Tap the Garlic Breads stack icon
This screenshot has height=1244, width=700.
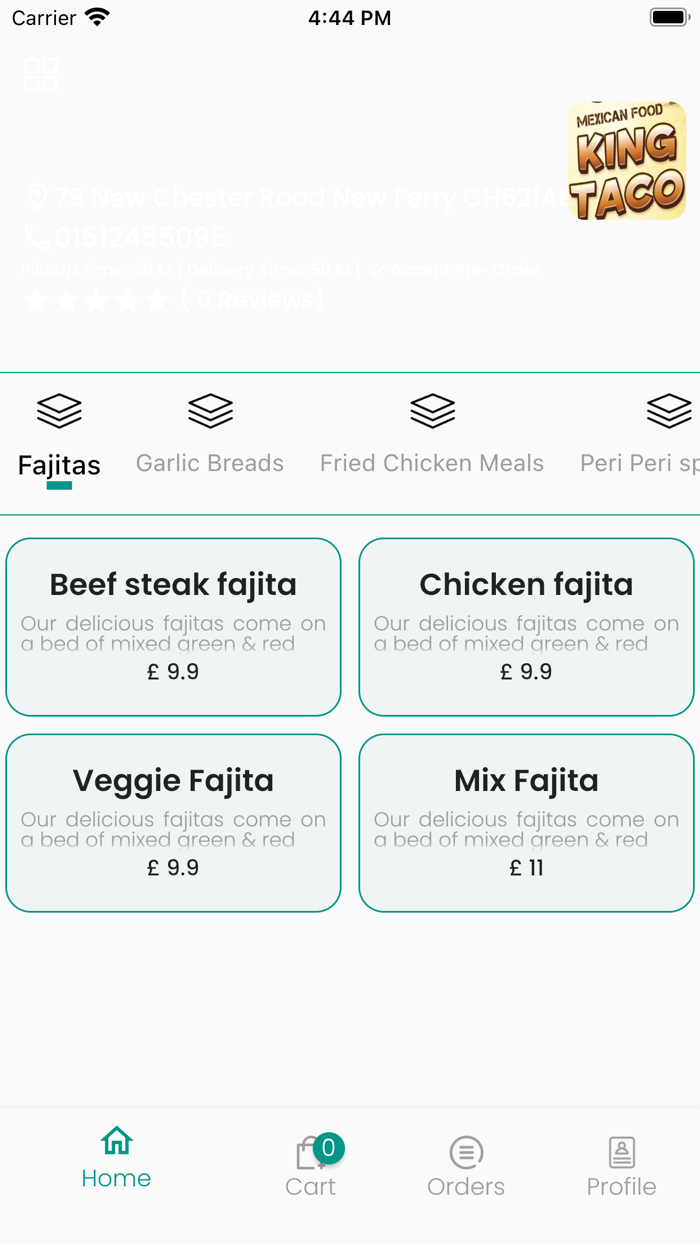point(210,410)
